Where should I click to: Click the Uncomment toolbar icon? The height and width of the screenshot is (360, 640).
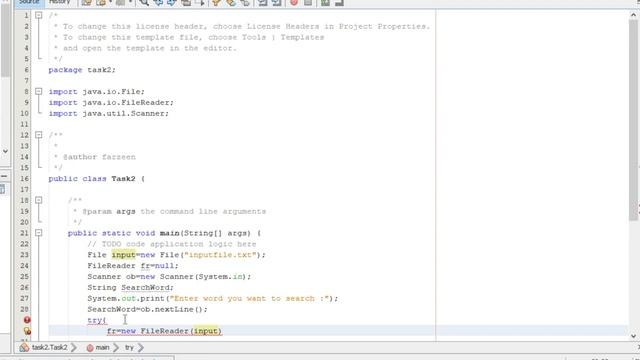(339, 2)
